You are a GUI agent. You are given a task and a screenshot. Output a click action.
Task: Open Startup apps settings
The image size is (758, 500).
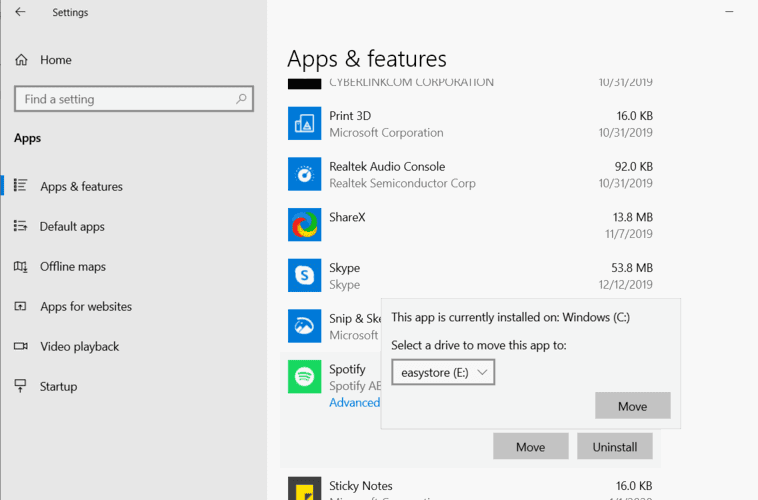coord(58,387)
